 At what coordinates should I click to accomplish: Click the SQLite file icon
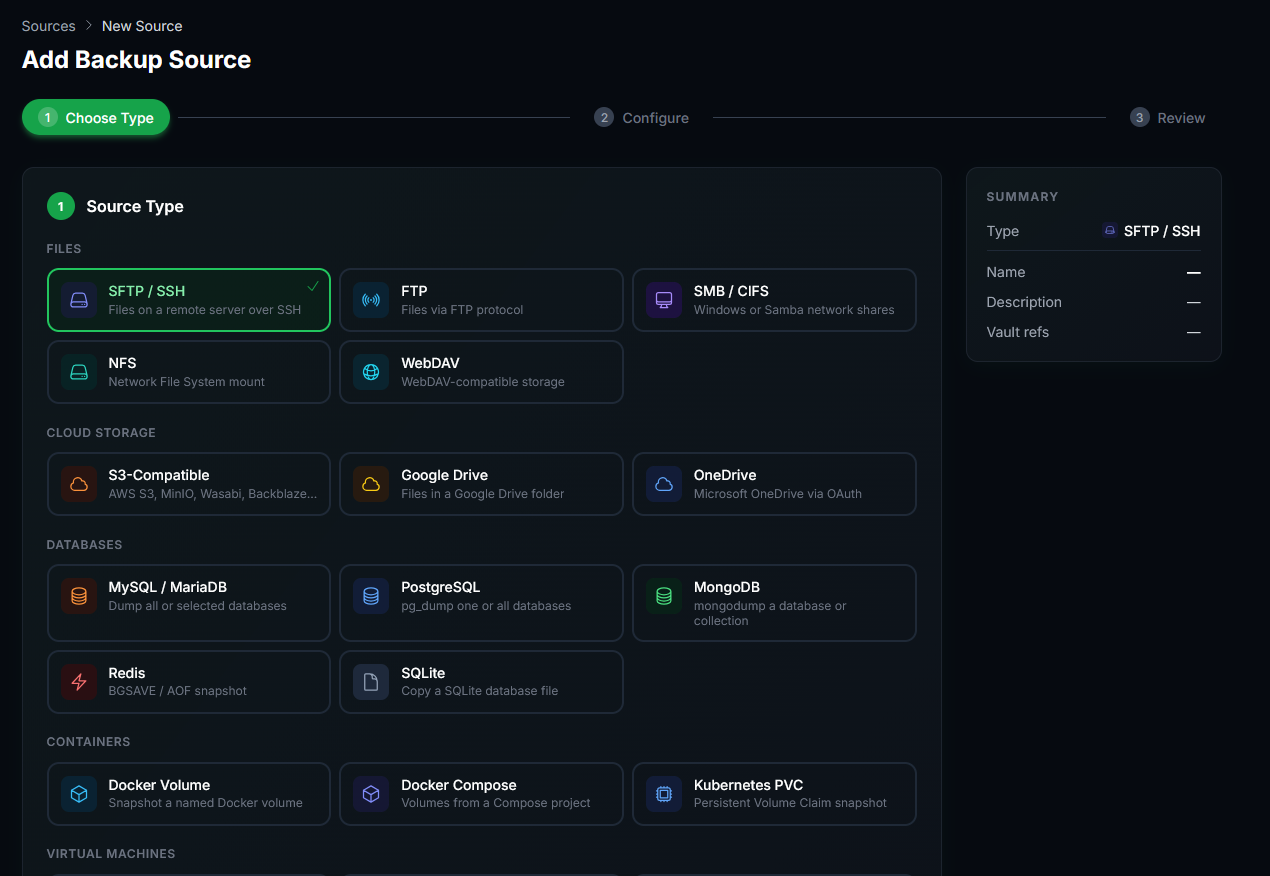[x=371, y=682]
